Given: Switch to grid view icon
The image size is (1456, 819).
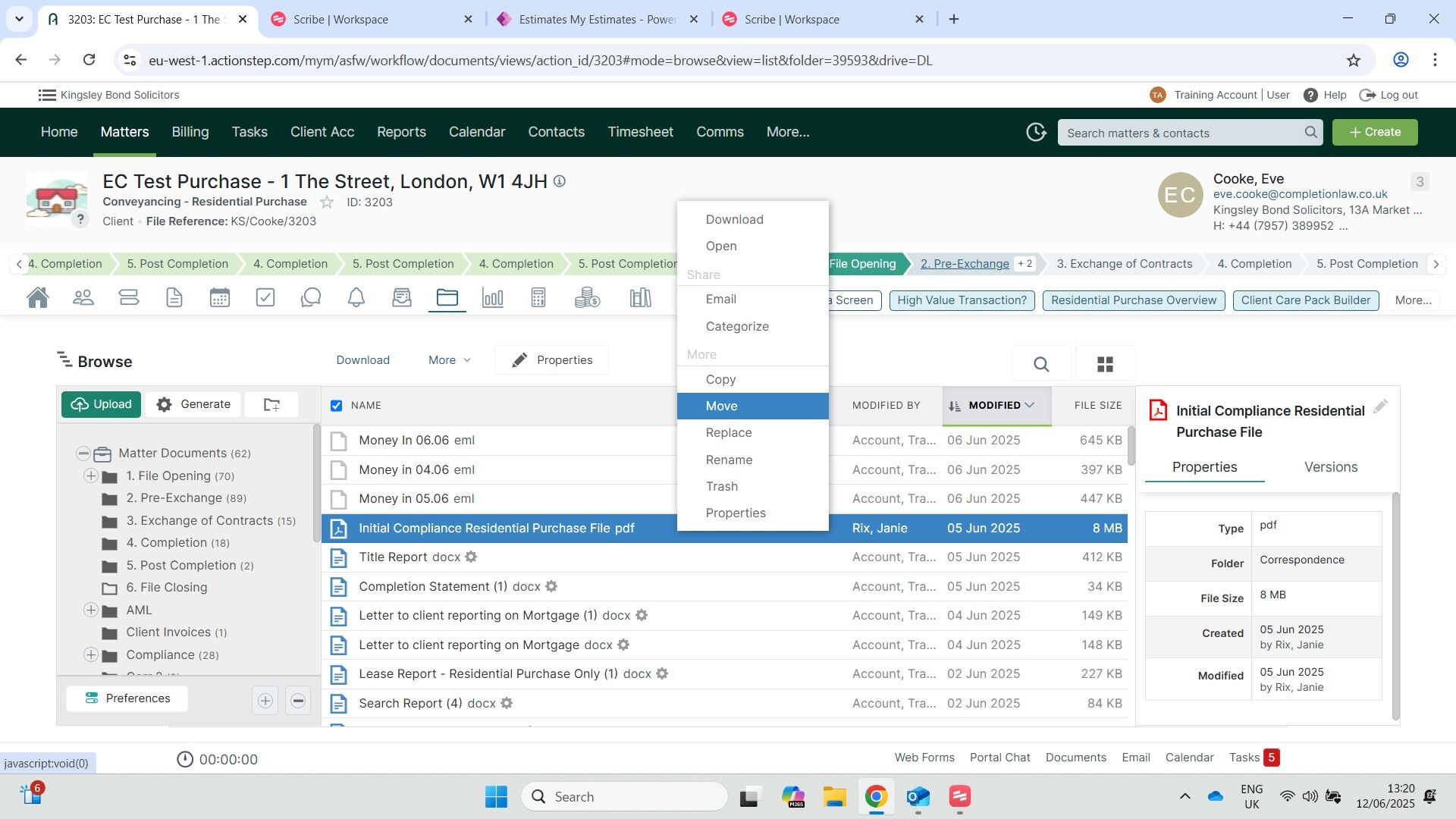Looking at the screenshot, I should [1105, 365].
